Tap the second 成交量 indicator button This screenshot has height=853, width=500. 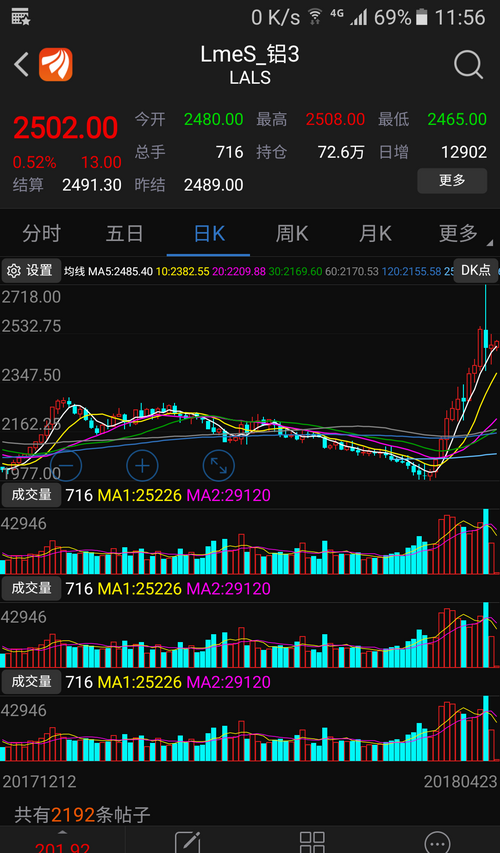31,588
